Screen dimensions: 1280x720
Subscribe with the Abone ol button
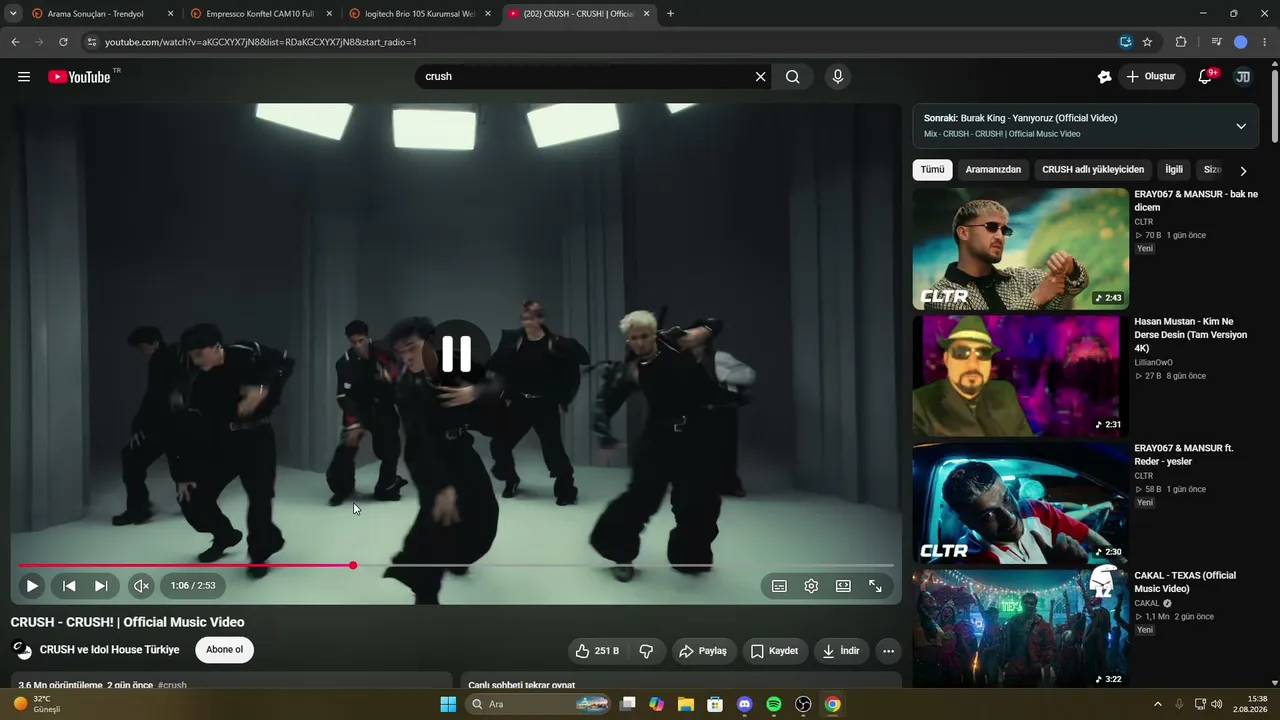pos(224,650)
